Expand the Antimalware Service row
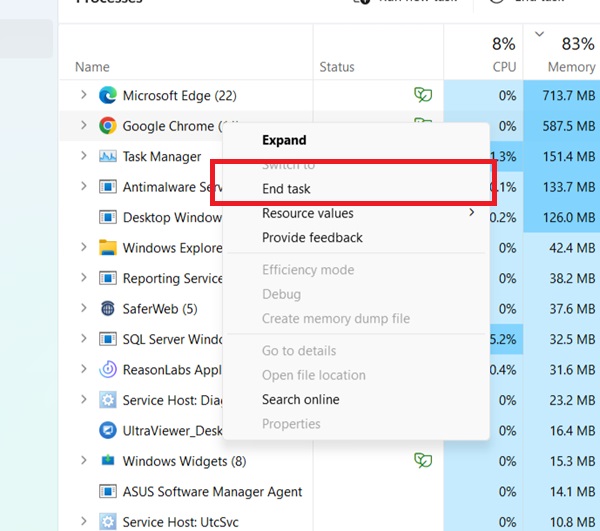 (x=84, y=186)
